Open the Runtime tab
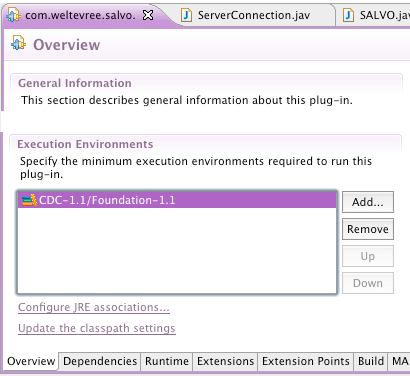This screenshot has width=410, height=376. [167, 361]
